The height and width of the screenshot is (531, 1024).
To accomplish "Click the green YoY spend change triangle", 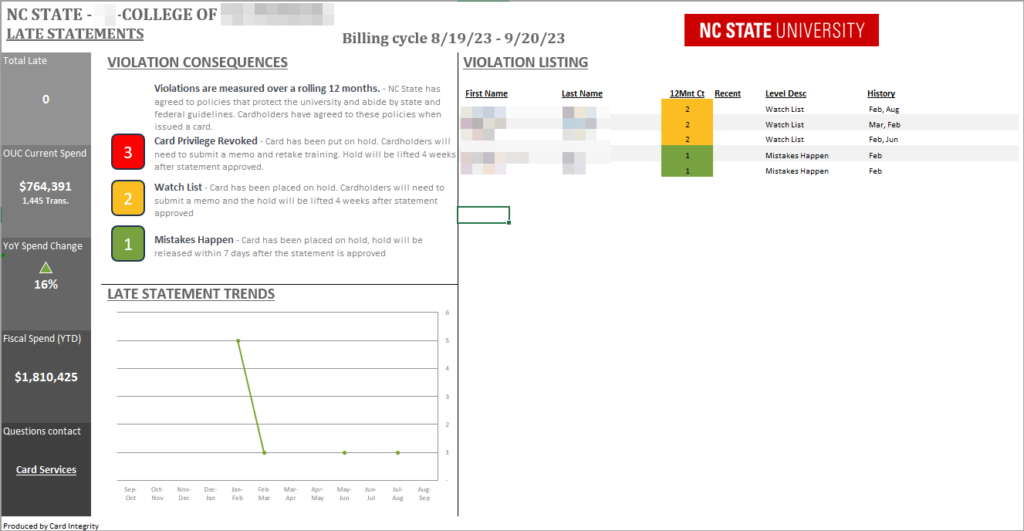I will tap(46, 267).
